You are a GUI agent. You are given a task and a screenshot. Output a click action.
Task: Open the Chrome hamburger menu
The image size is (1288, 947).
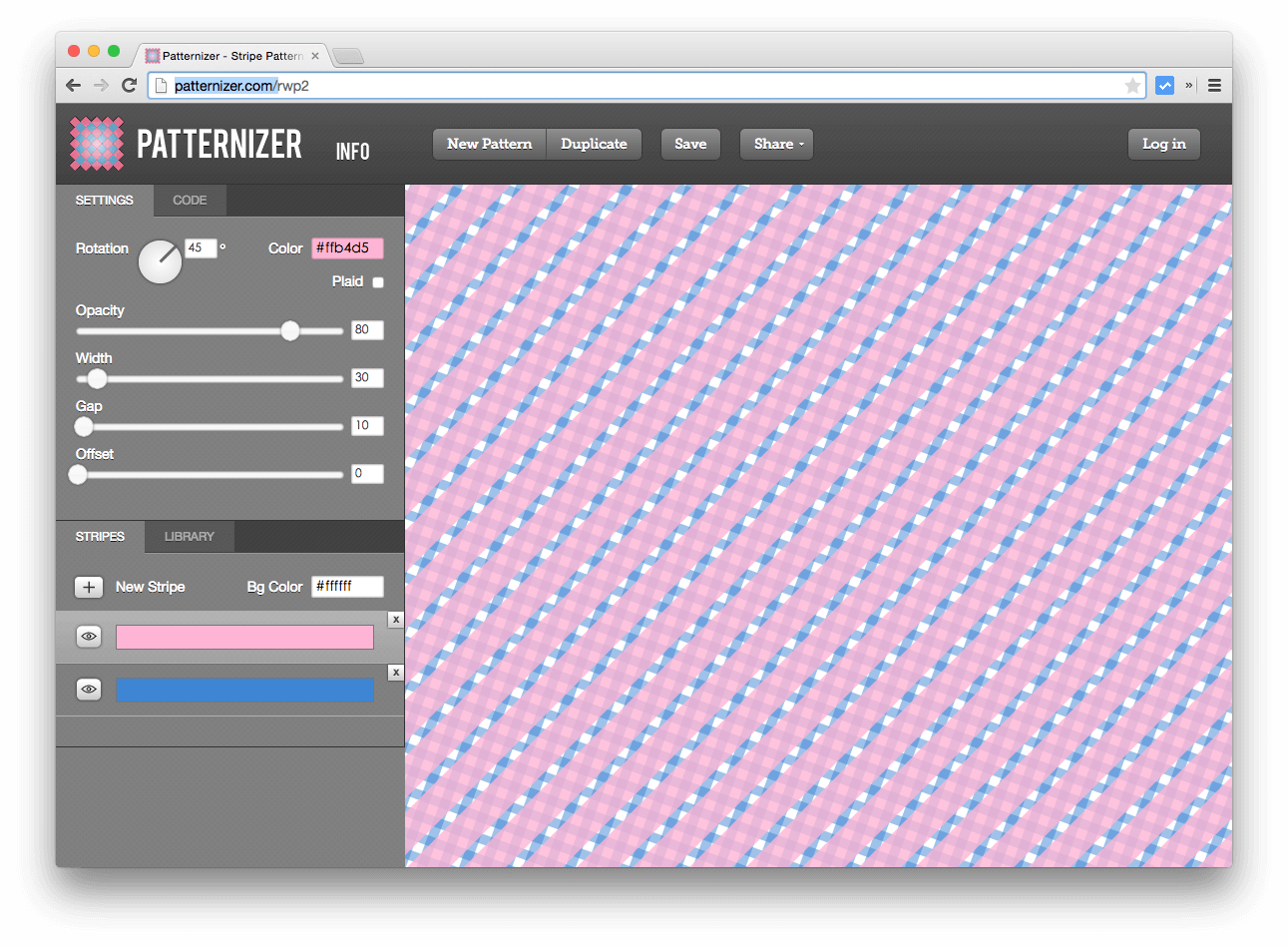click(x=1214, y=86)
